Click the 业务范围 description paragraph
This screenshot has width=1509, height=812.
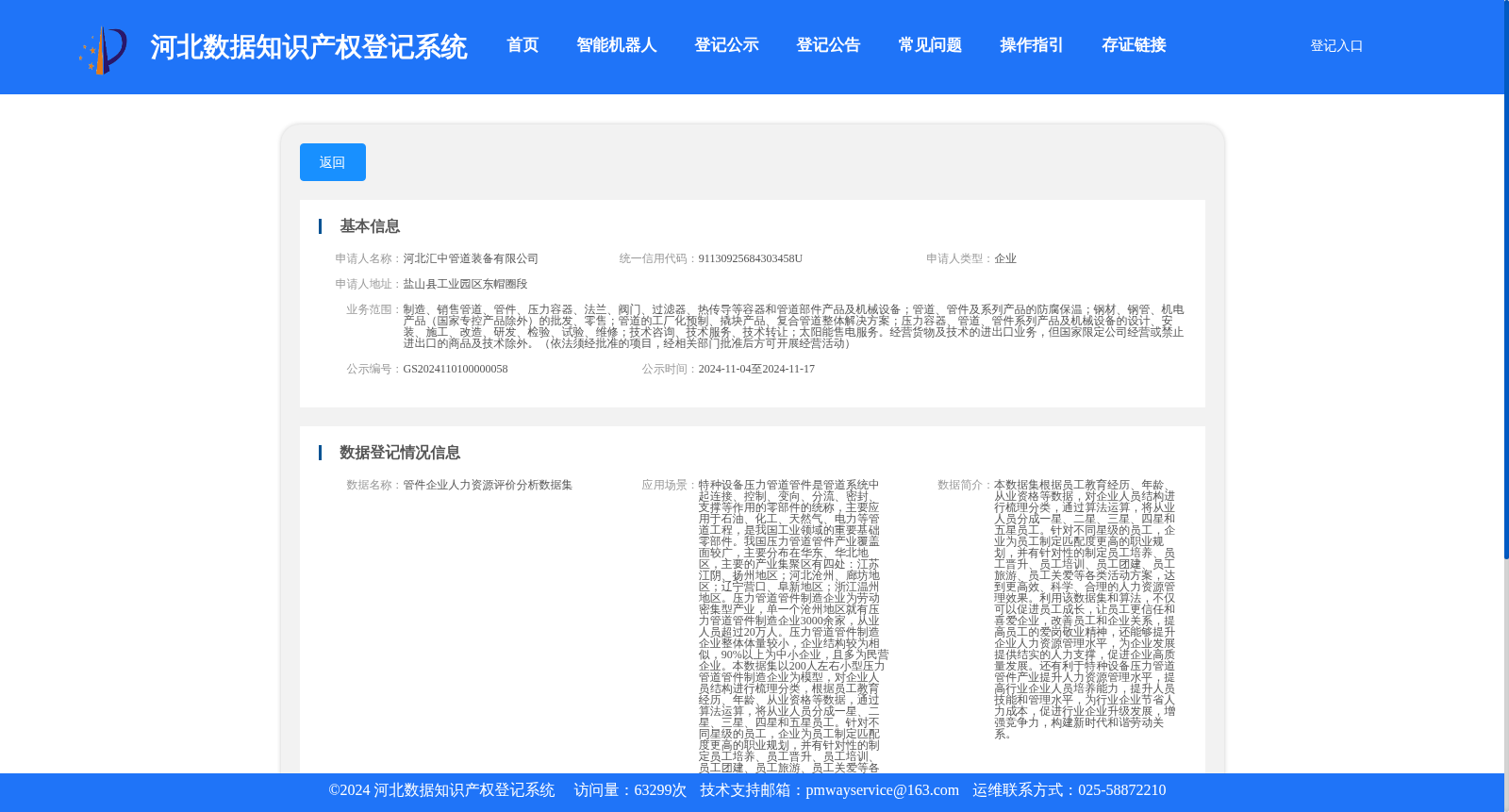[x=793, y=326]
